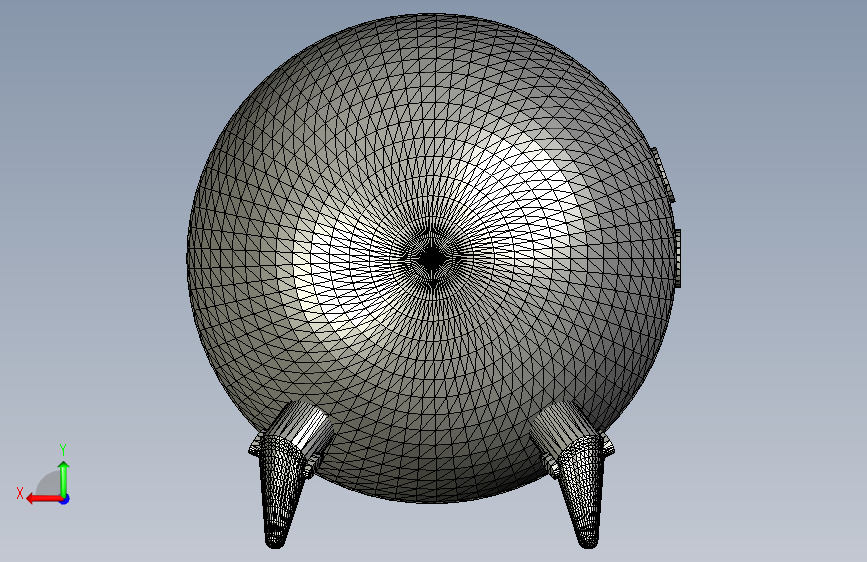Click the blue Z axis dot on the triad
Viewport: 867px width, 562px height.
pos(65,499)
